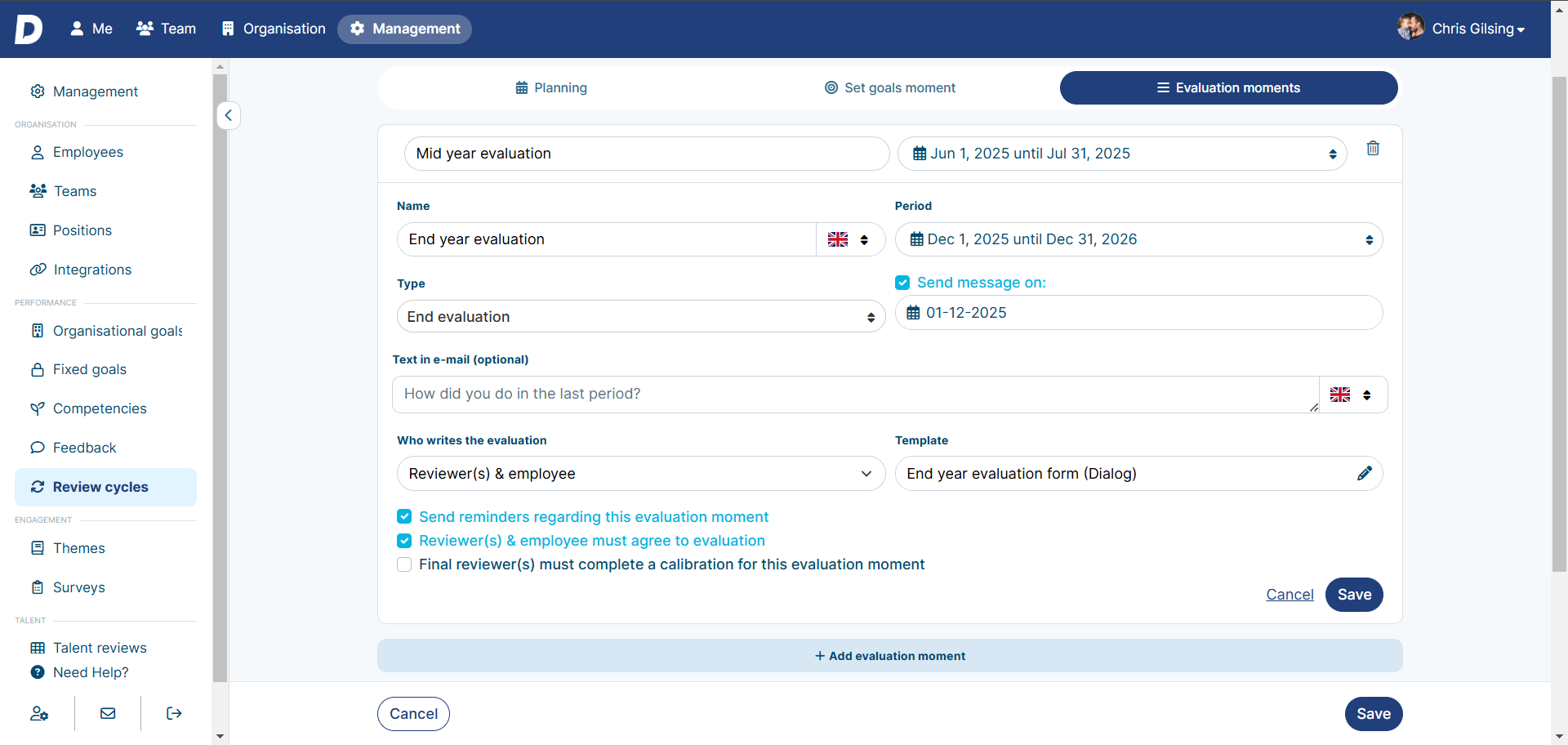Open user settings icon at sidebar bottom
Image resolution: width=1568 pixels, height=745 pixels.
tap(39, 713)
